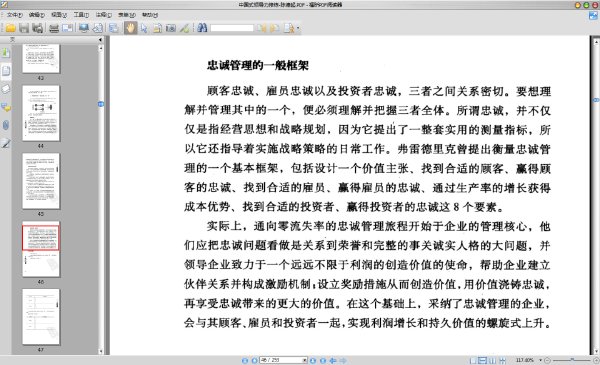Image resolution: width=600 pixels, height=365 pixels.
Task: Open the search options dropdown arrow
Action: [298, 28]
